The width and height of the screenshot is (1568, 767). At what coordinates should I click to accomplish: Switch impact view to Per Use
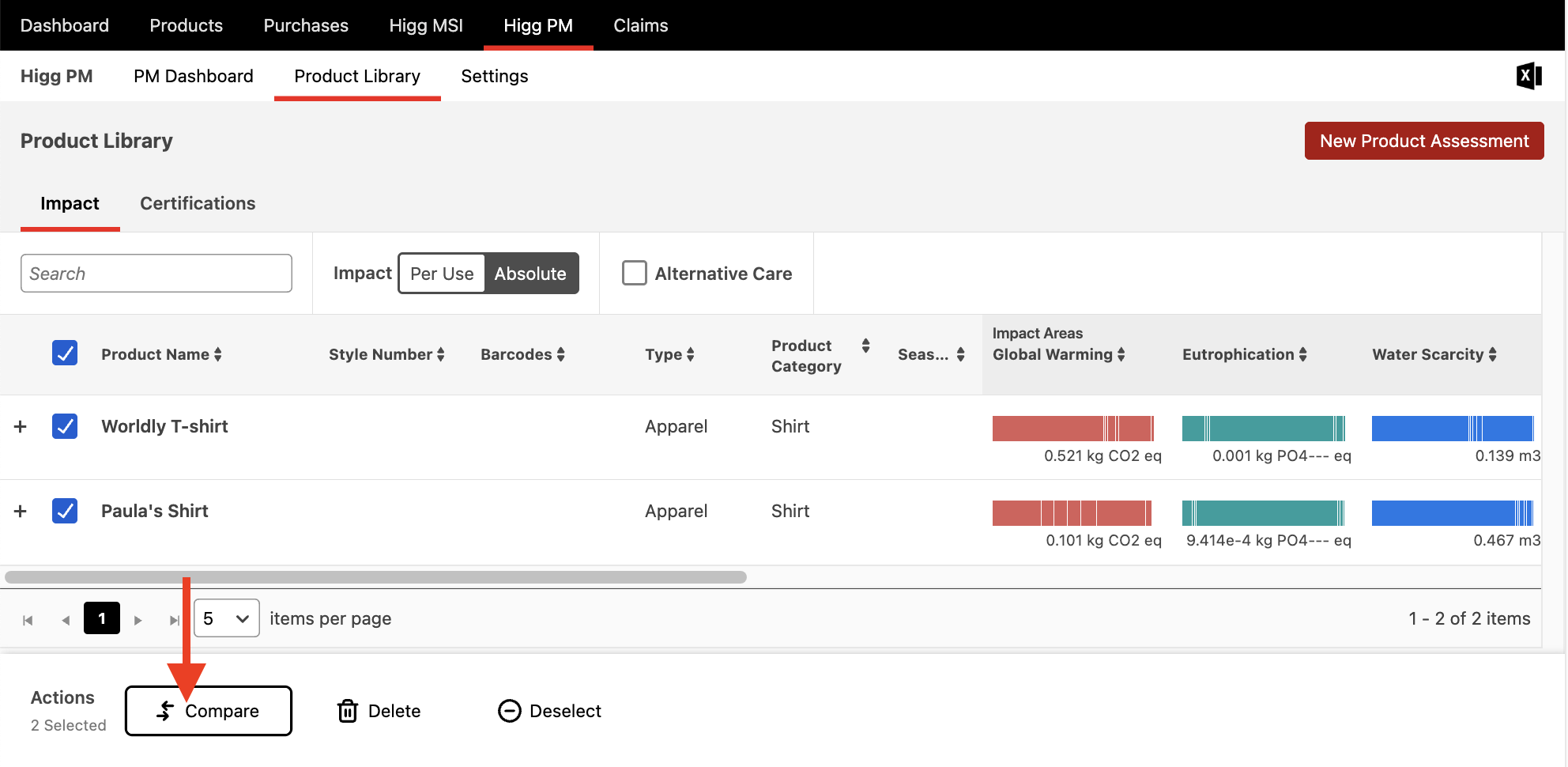click(x=442, y=274)
